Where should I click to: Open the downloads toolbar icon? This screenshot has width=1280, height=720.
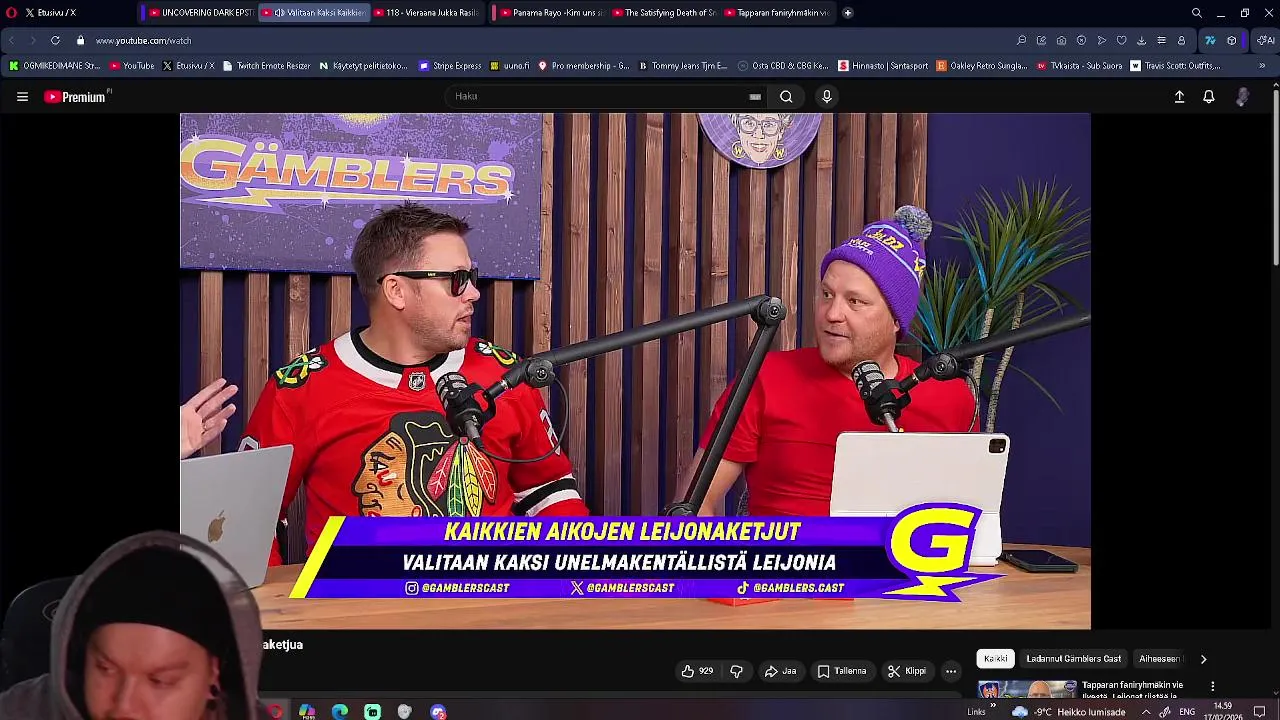[x=1141, y=41]
